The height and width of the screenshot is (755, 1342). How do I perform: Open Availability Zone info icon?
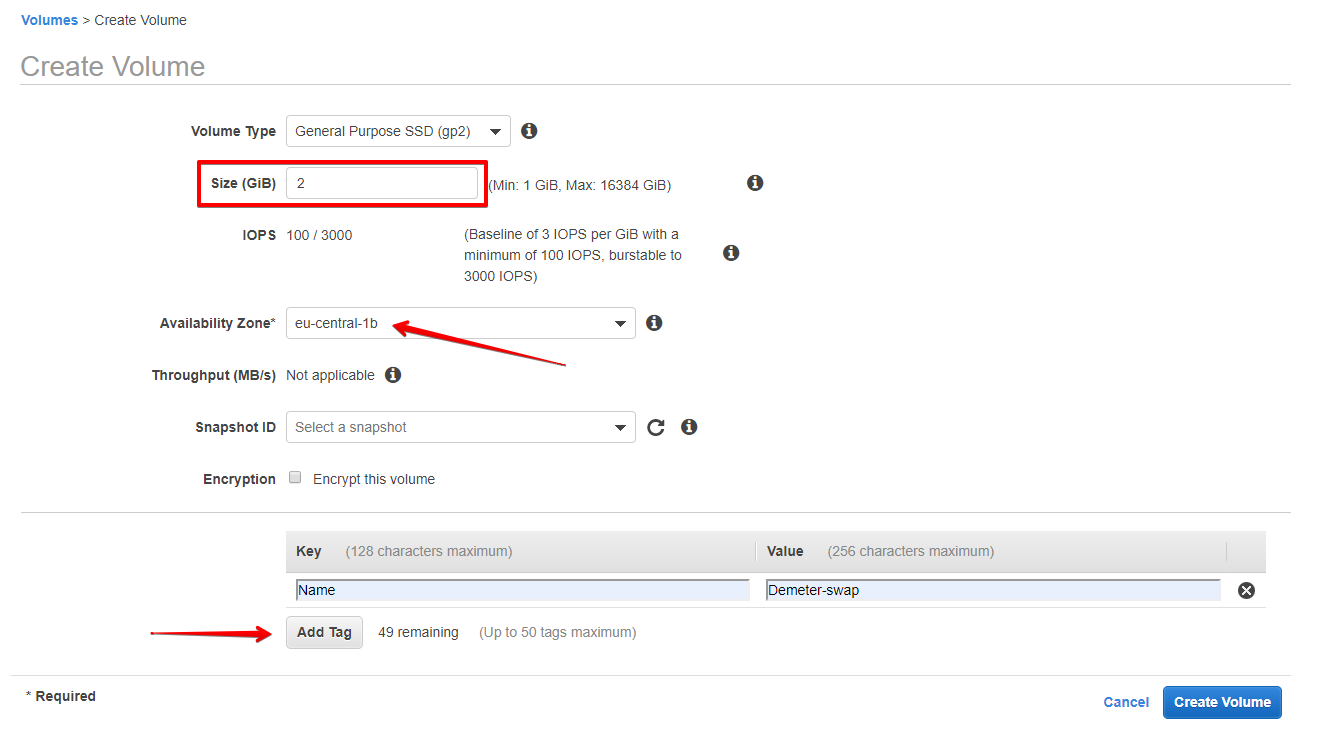click(654, 323)
